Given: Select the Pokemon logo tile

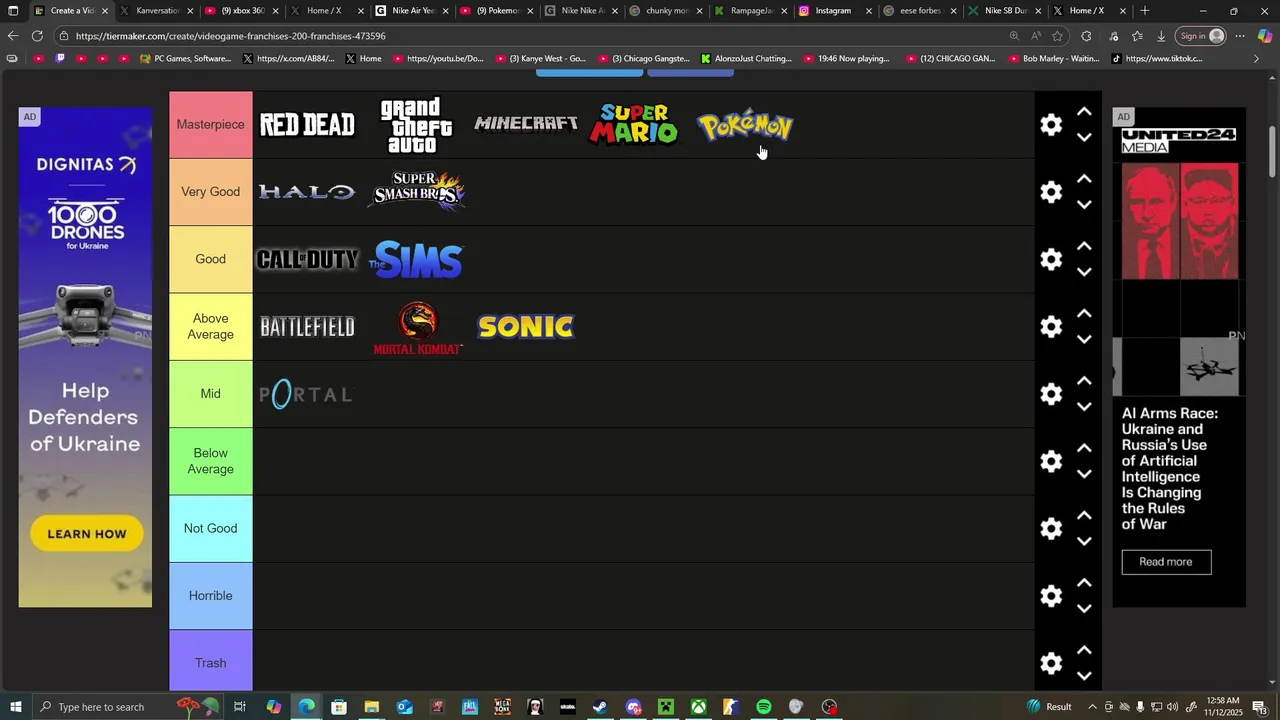Looking at the screenshot, I should (x=744, y=125).
